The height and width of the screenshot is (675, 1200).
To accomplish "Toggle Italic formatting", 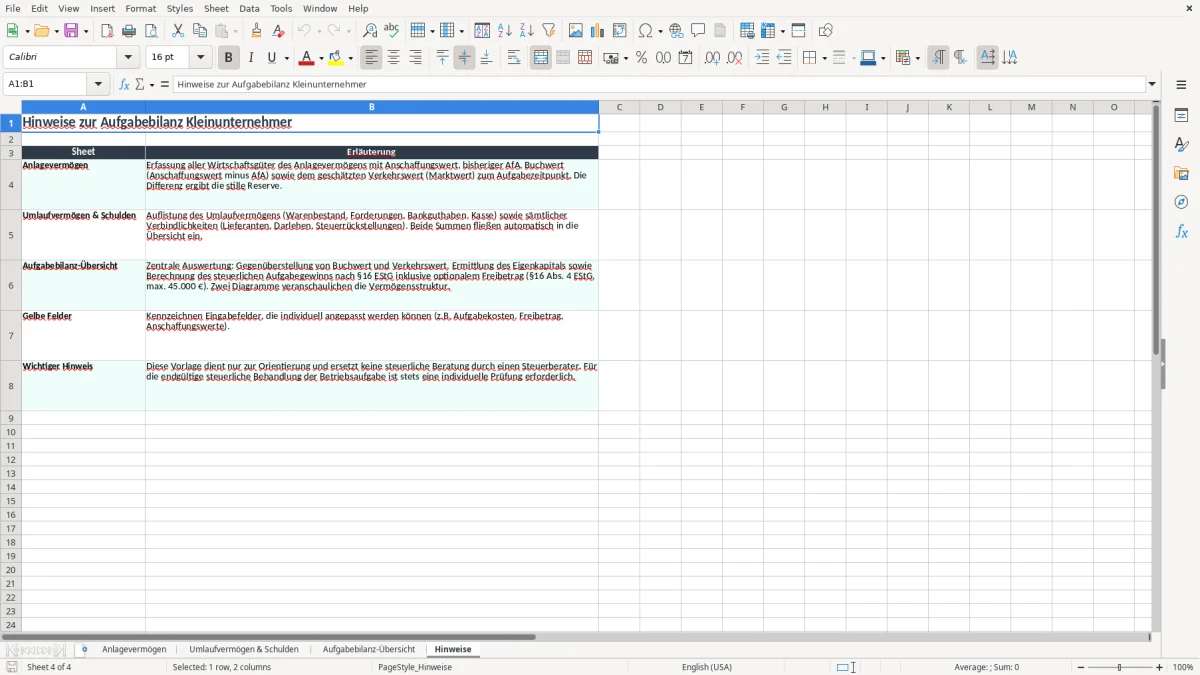I will click(250, 58).
